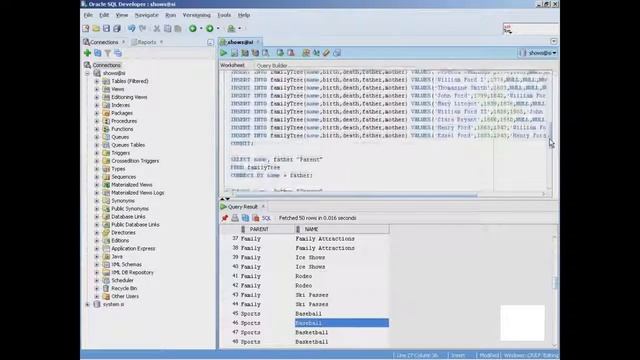
Task: Click the eraser Clear icon in worksheet toolbar
Action: point(326,53)
